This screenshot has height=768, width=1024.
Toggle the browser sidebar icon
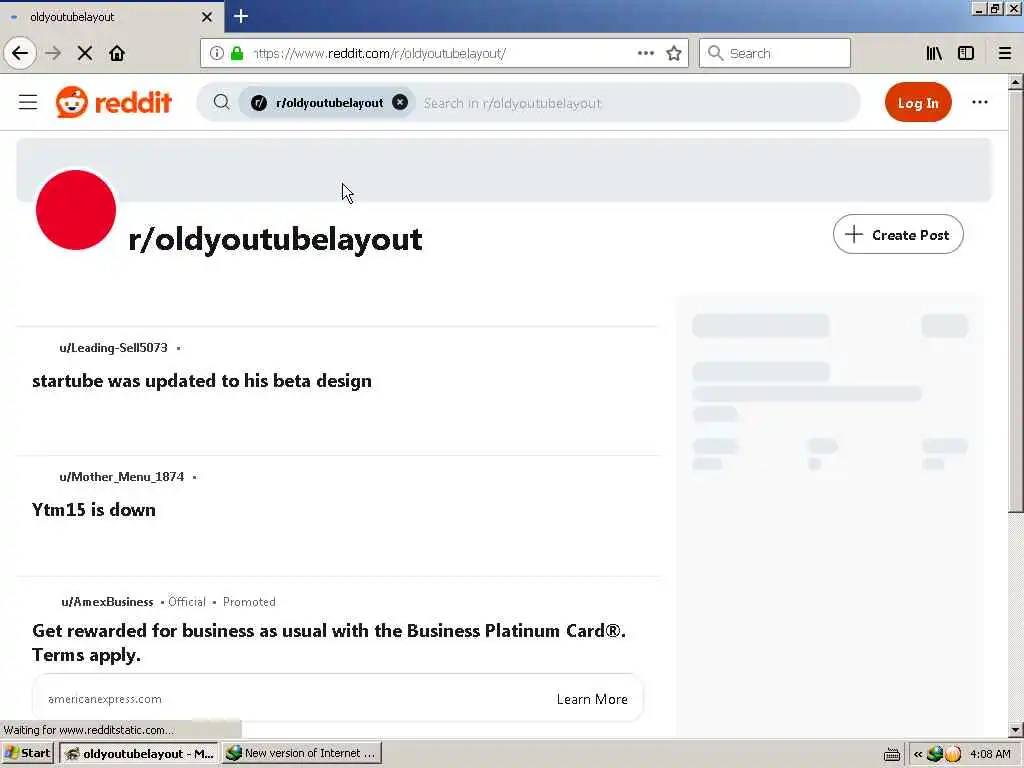click(966, 53)
